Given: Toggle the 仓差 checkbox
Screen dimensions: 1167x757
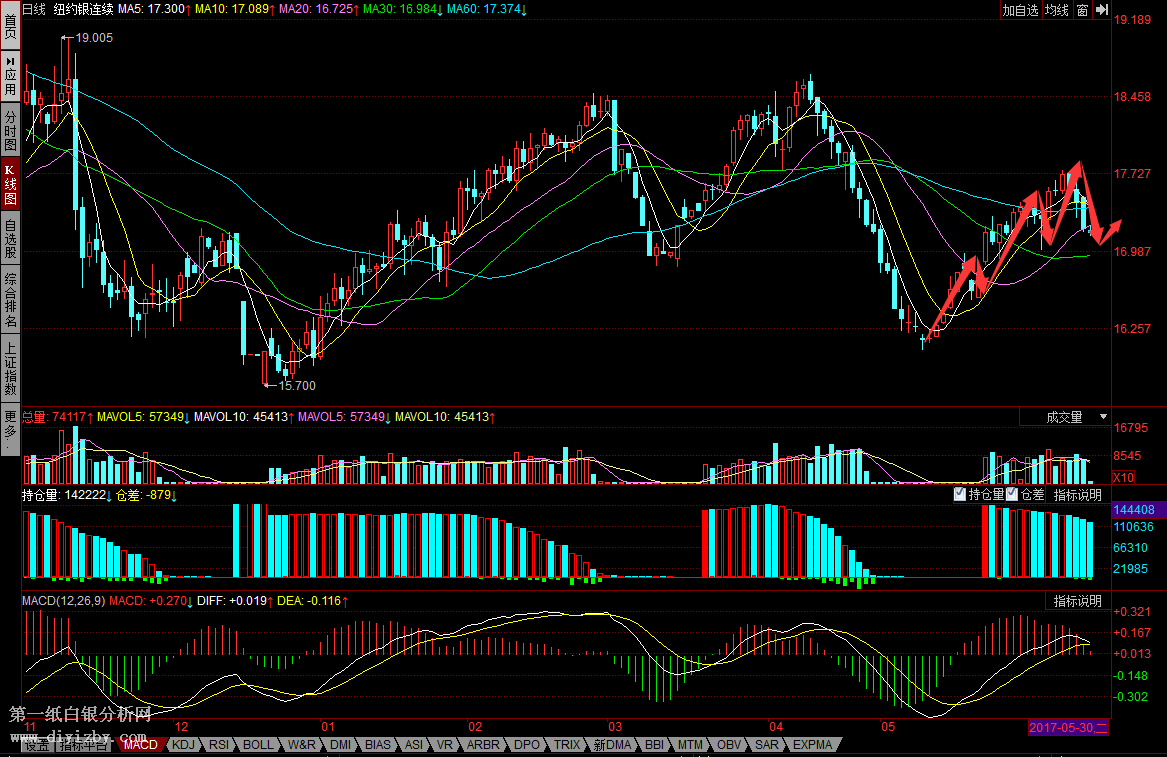Looking at the screenshot, I should 1012,494.
